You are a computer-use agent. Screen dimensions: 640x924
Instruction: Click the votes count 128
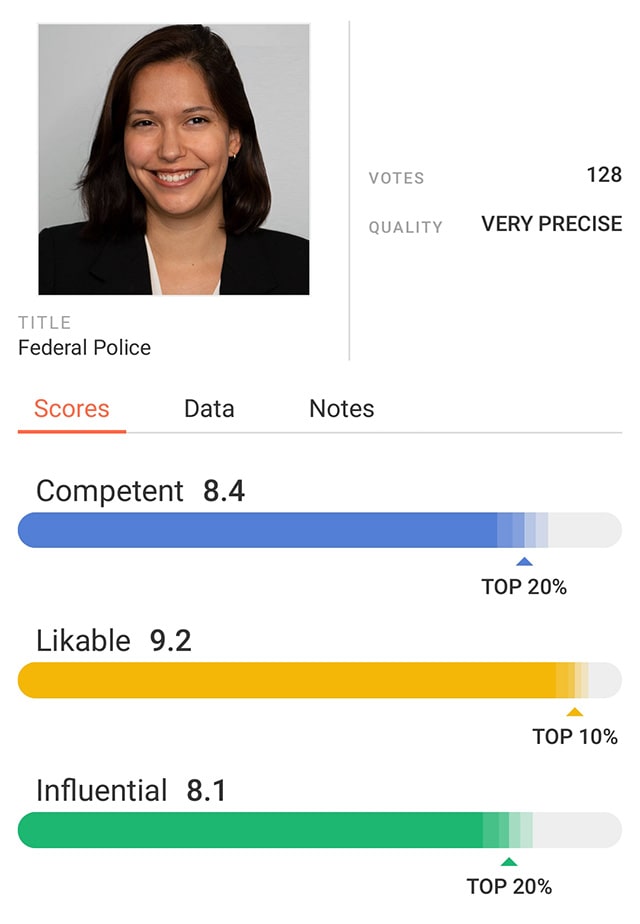click(x=604, y=175)
